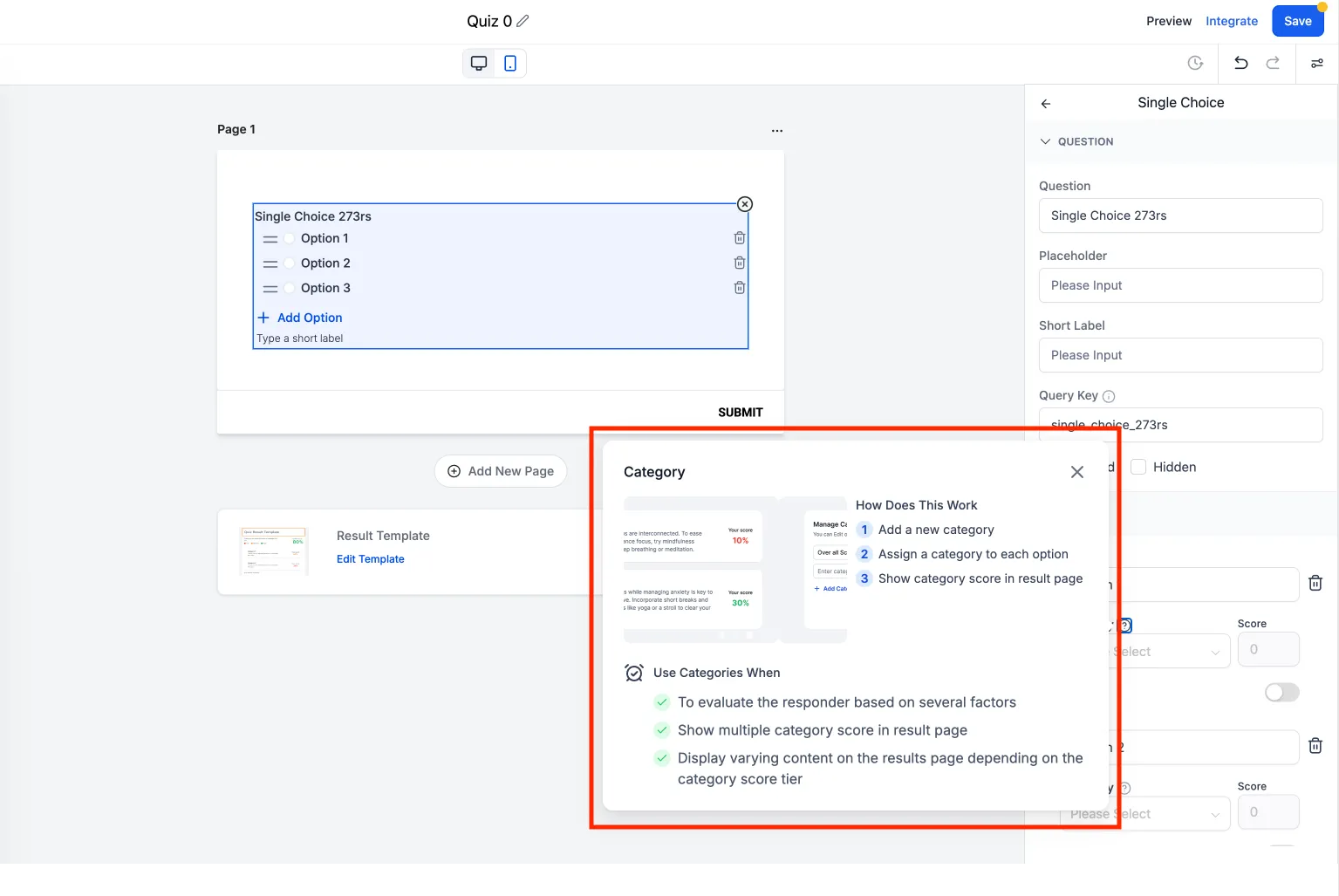This screenshot has width=1339, height=896.
Task: Select Option 1 radio button
Action: (x=290, y=238)
